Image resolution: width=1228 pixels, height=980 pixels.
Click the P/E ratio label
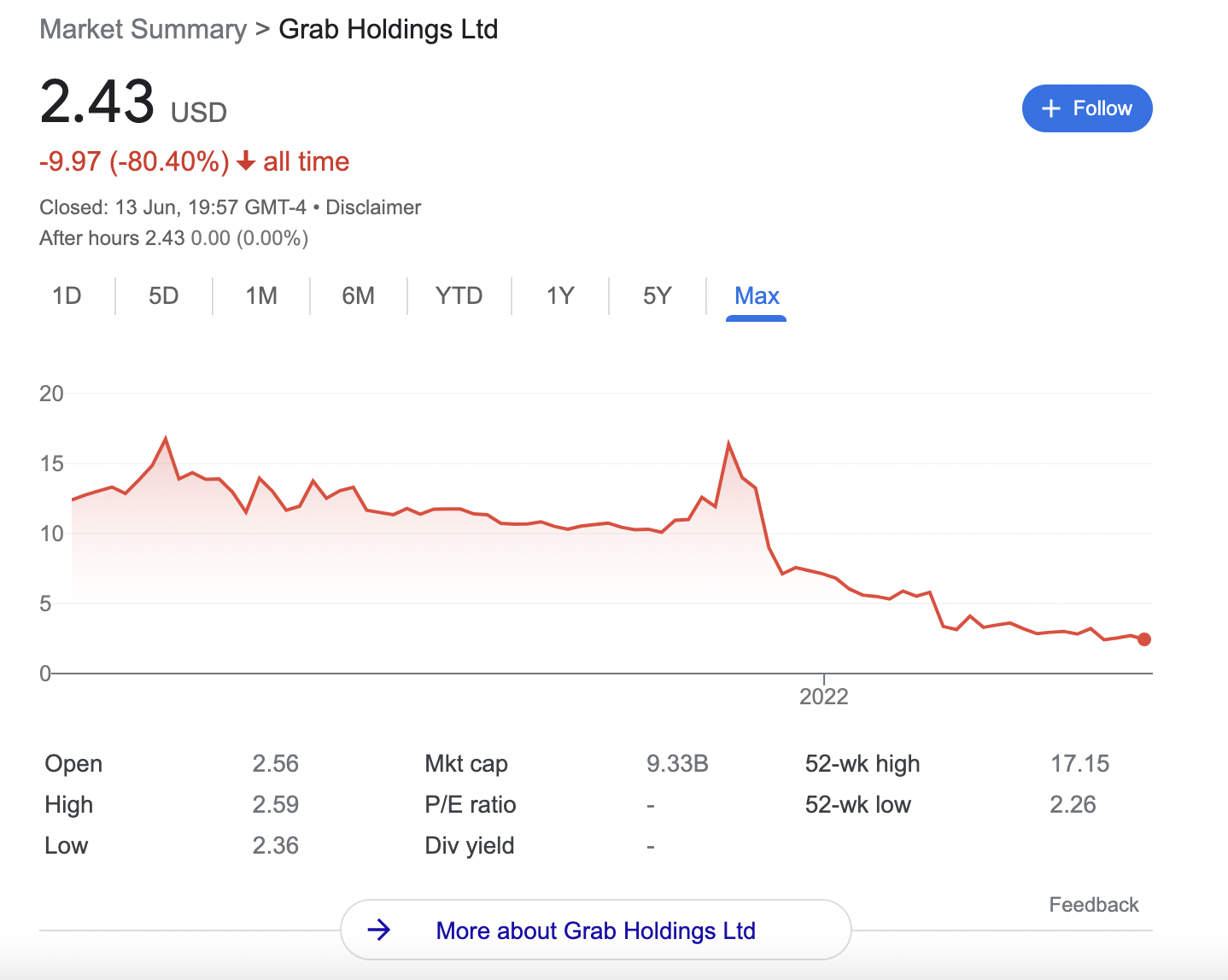click(x=471, y=804)
